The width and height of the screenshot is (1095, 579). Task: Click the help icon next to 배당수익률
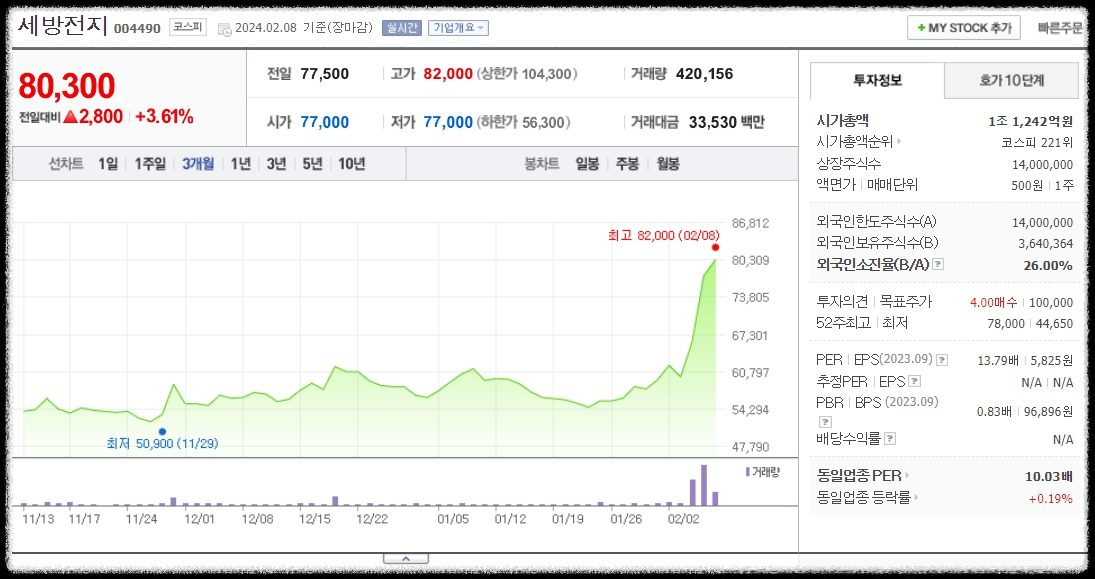890,439
